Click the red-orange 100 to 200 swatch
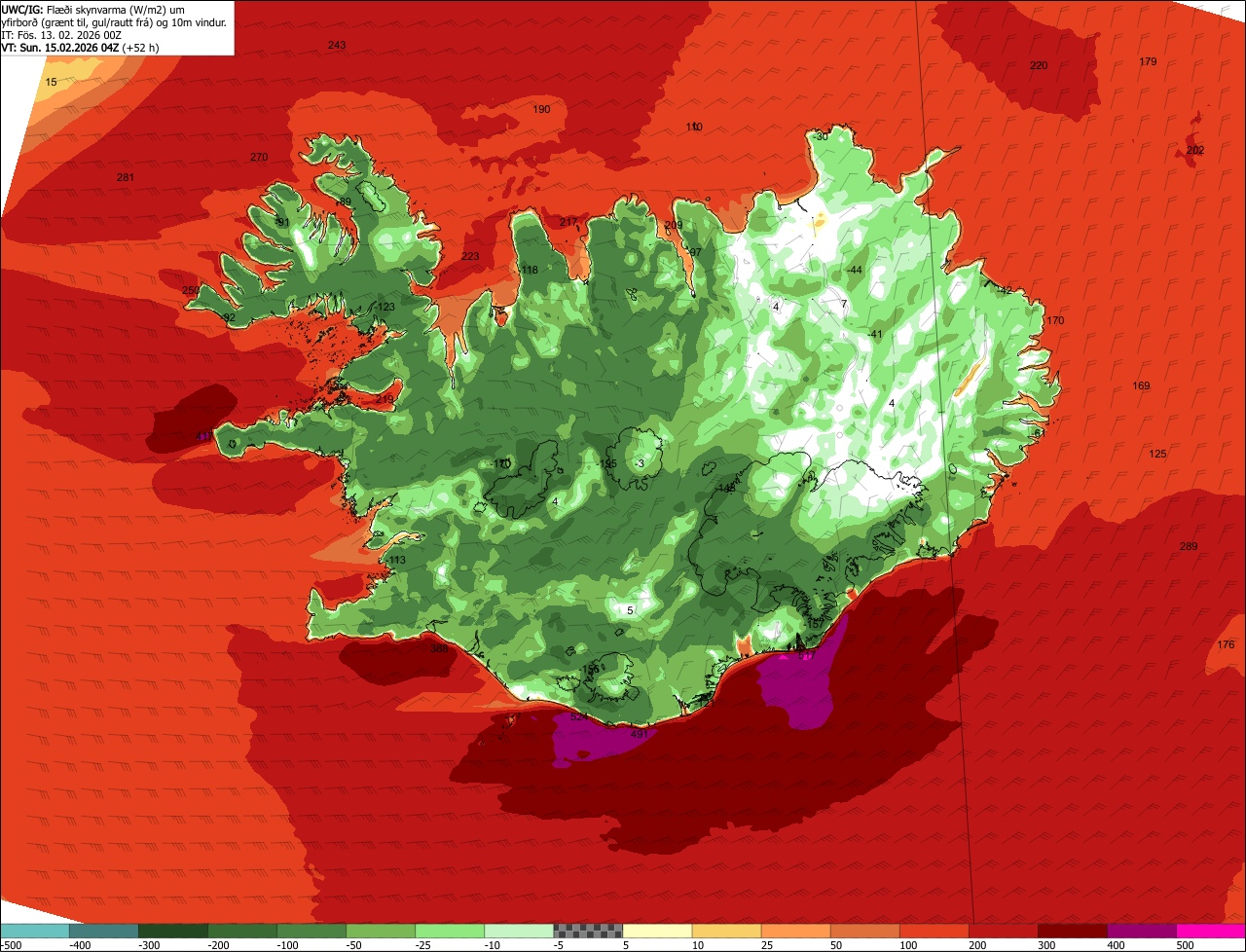 (x=934, y=931)
